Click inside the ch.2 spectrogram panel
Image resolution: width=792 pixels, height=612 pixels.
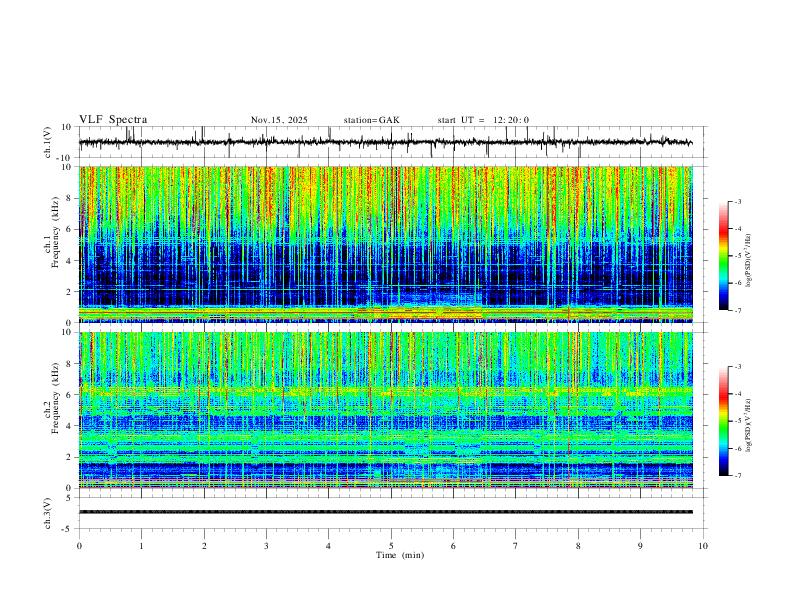pyautogui.click(x=385, y=410)
